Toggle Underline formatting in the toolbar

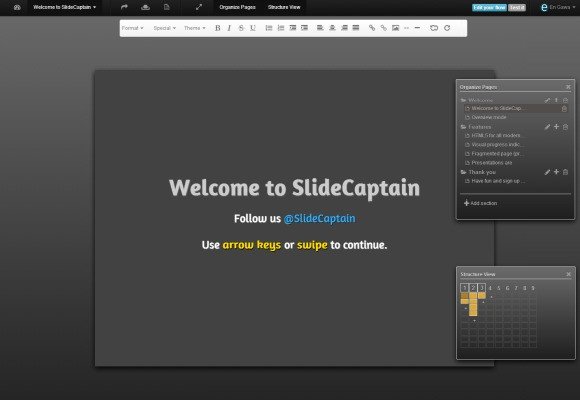click(253, 28)
